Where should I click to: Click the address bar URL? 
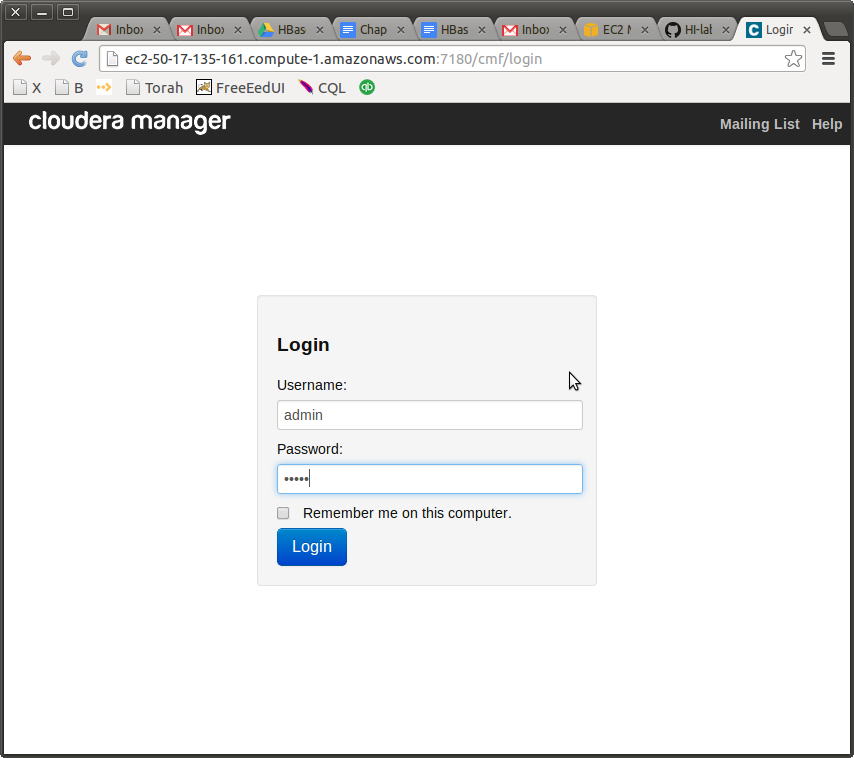coord(333,59)
